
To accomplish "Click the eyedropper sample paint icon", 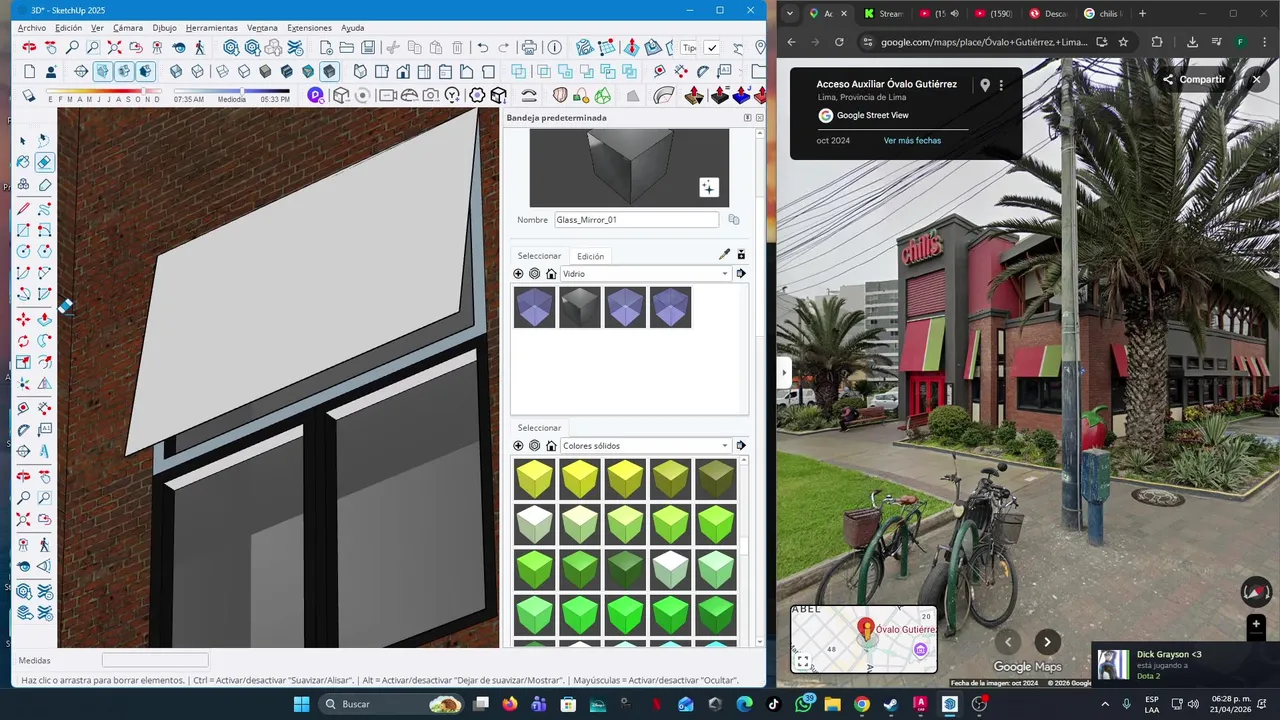I will click(x=724, y=254).
